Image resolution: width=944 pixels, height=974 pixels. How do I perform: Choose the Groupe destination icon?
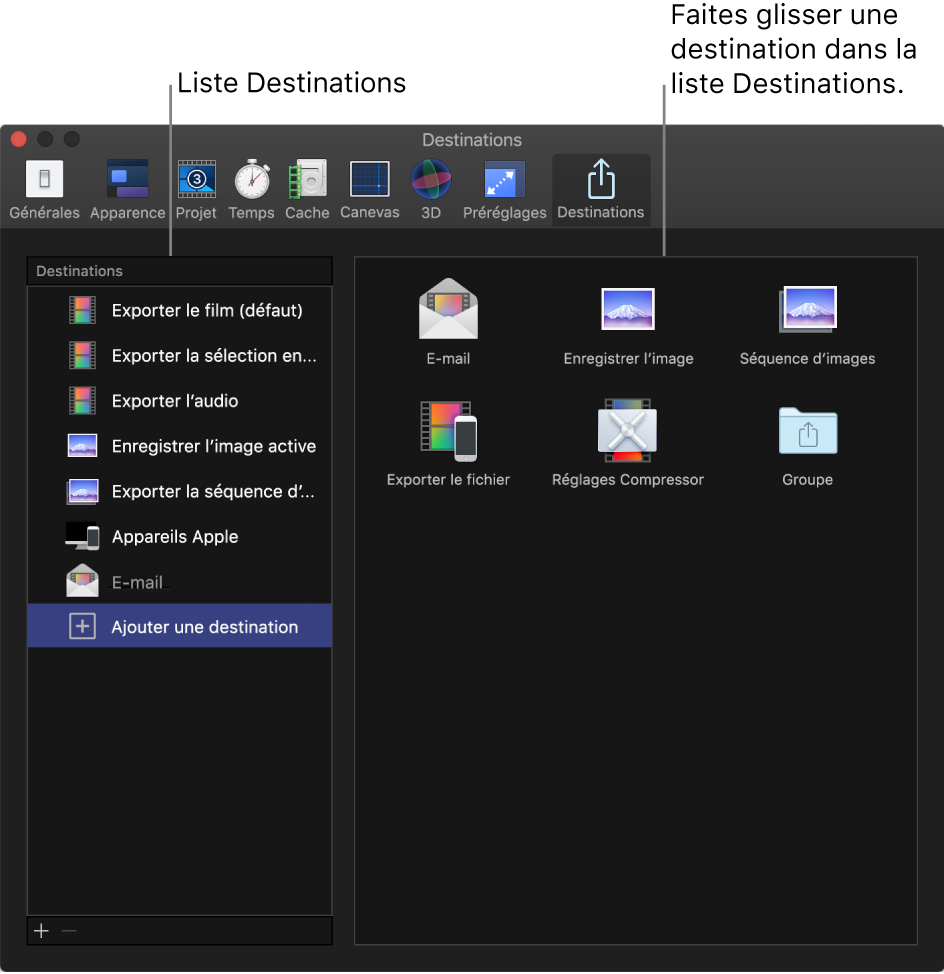(807, 431)
